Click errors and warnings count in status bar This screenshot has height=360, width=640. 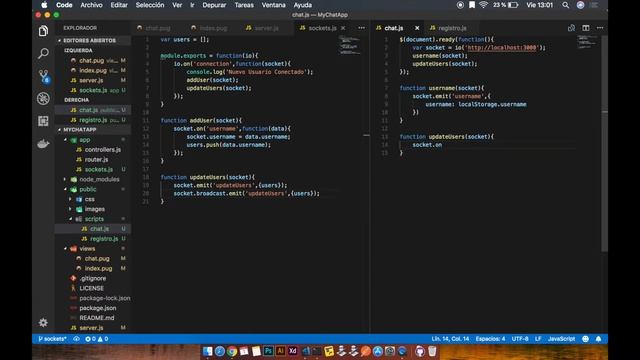click(x=97, y=339)
